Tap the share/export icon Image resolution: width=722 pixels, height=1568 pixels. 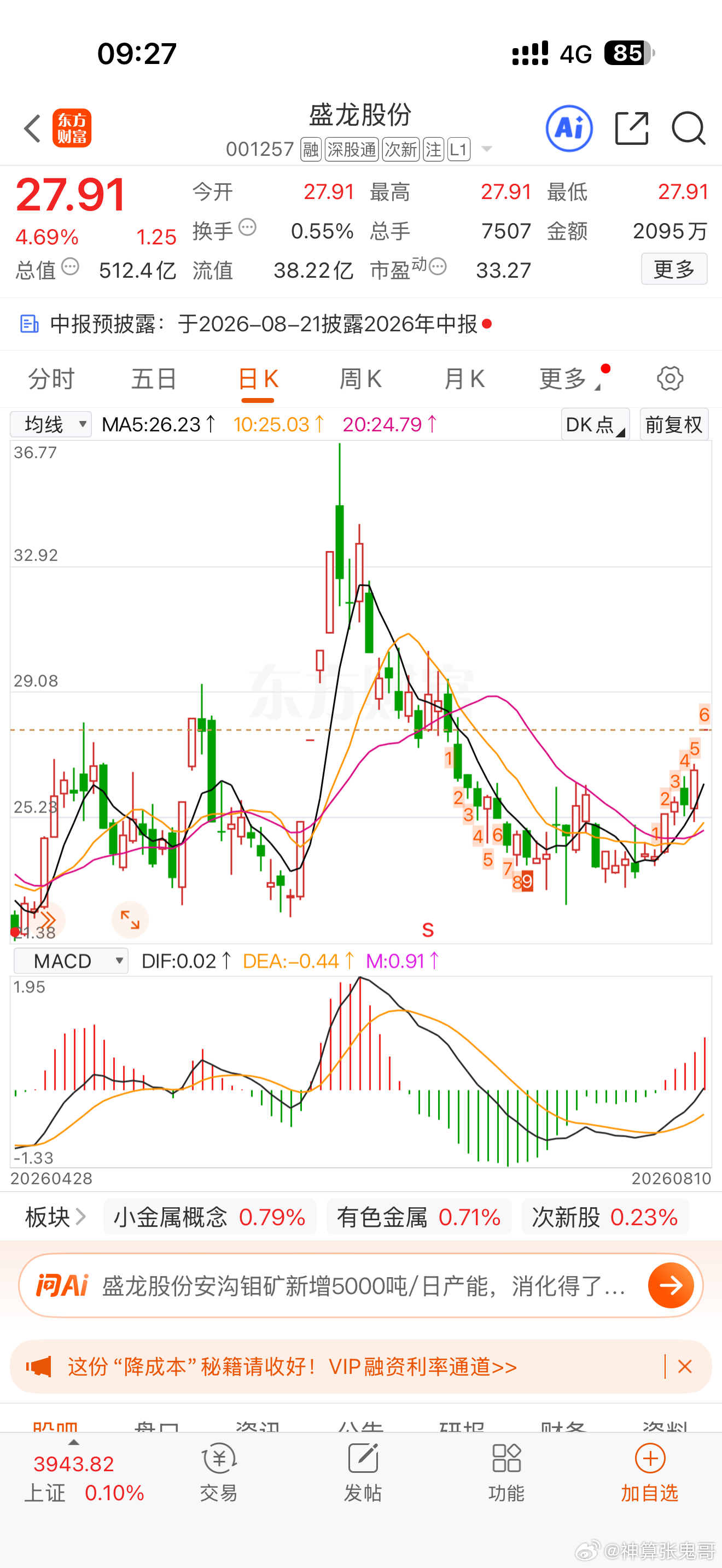click(632, 128)
